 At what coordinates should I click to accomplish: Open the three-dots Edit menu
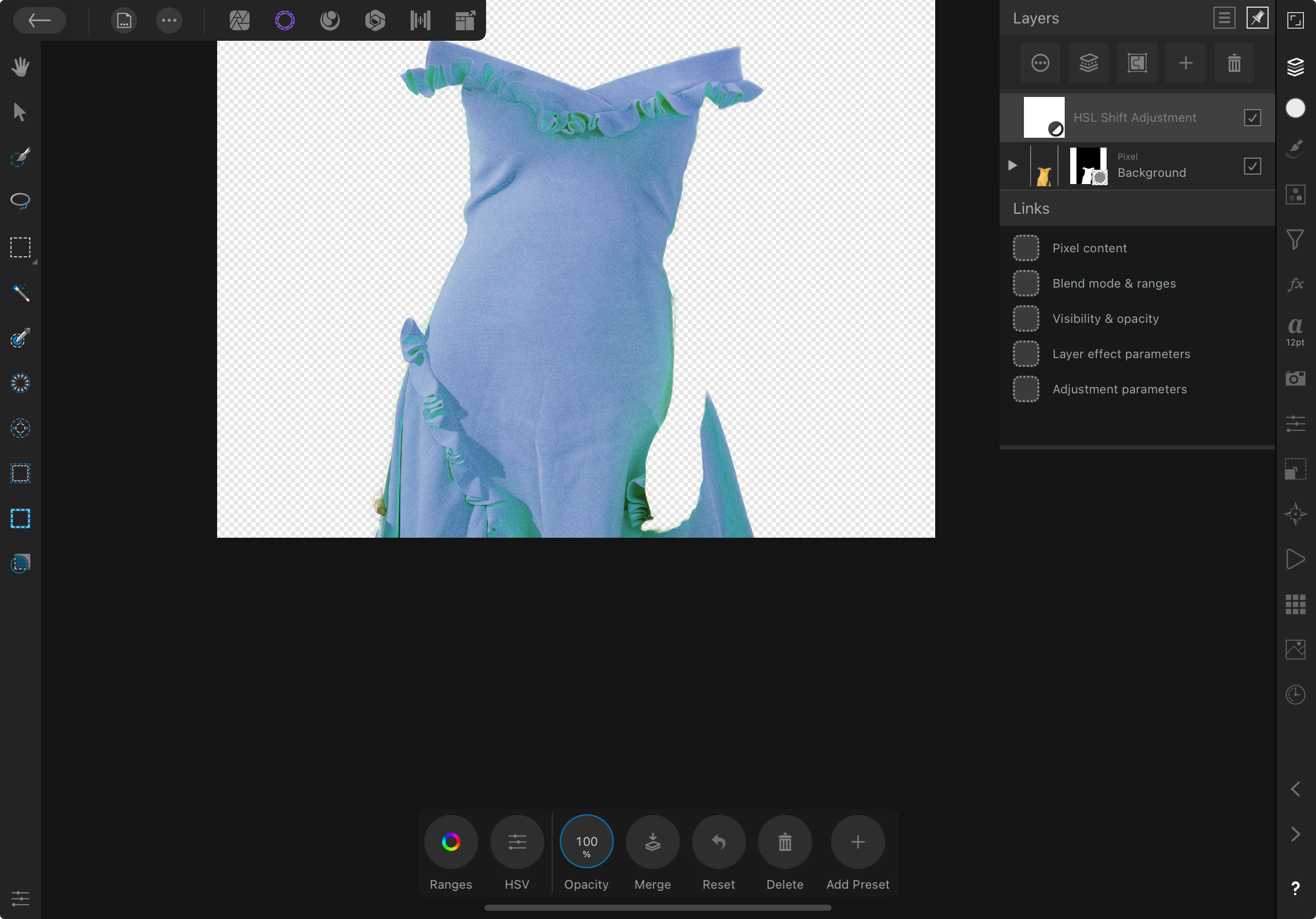[169, 20]
